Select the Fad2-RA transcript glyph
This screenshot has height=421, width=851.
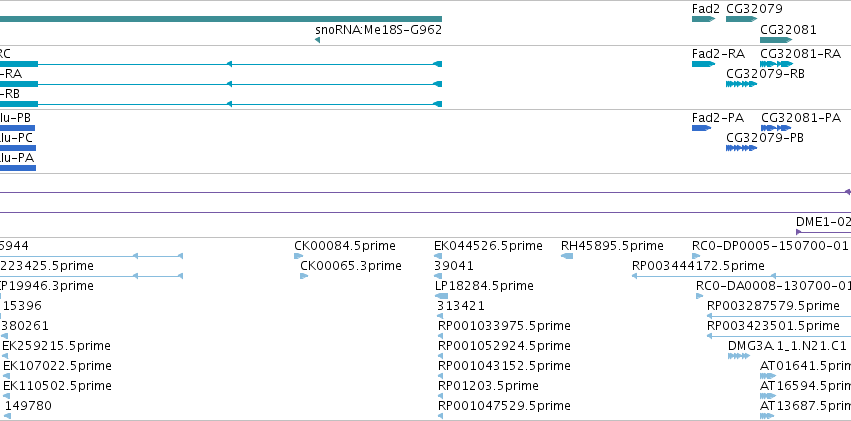(x=703, y=64)
